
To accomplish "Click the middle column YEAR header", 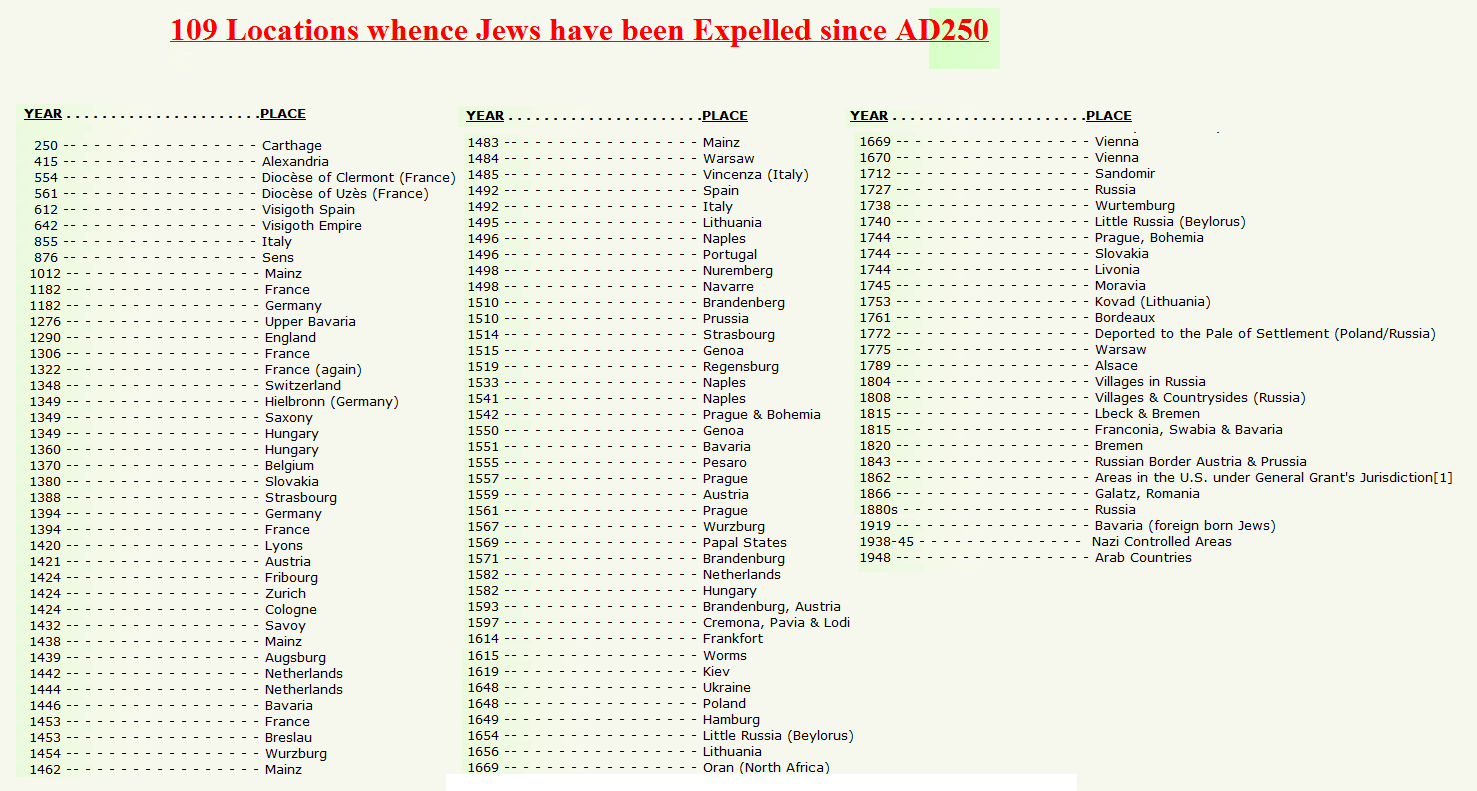I will click(485, 116).
